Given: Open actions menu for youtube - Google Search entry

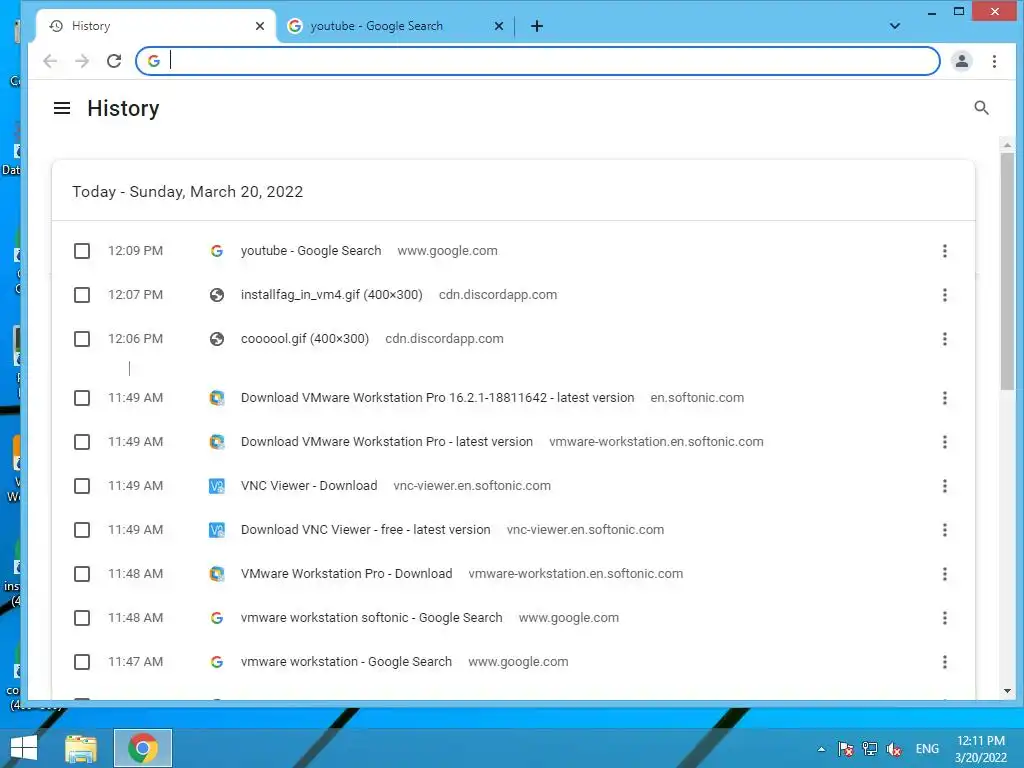Looking at the screenshot, I should pos(944,251).
